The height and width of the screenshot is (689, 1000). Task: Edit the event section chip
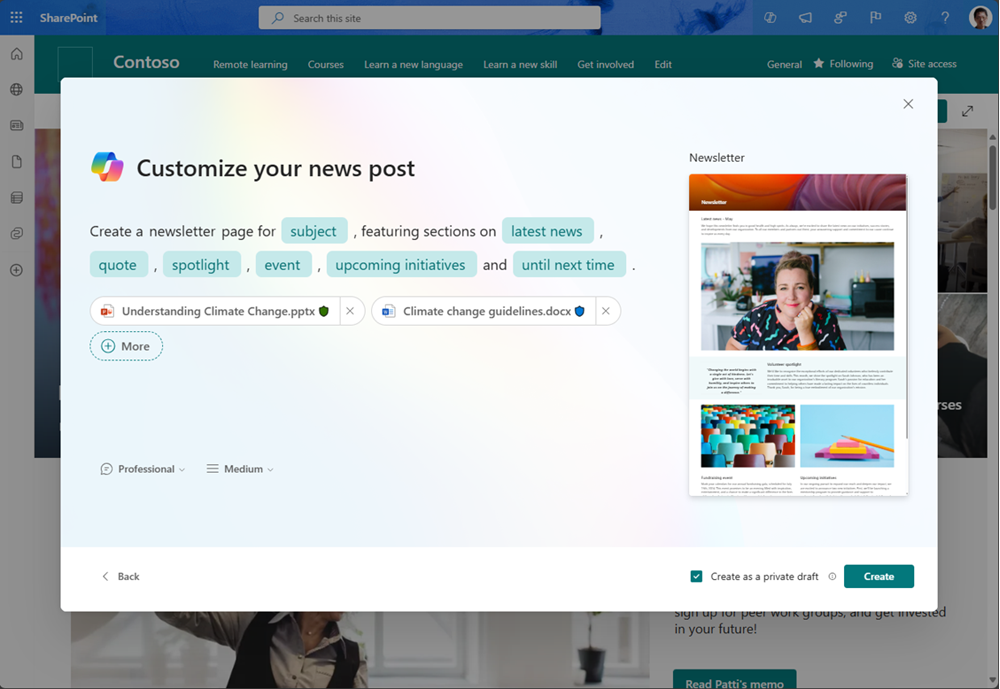pyautogui.click(x=283, y=265)
